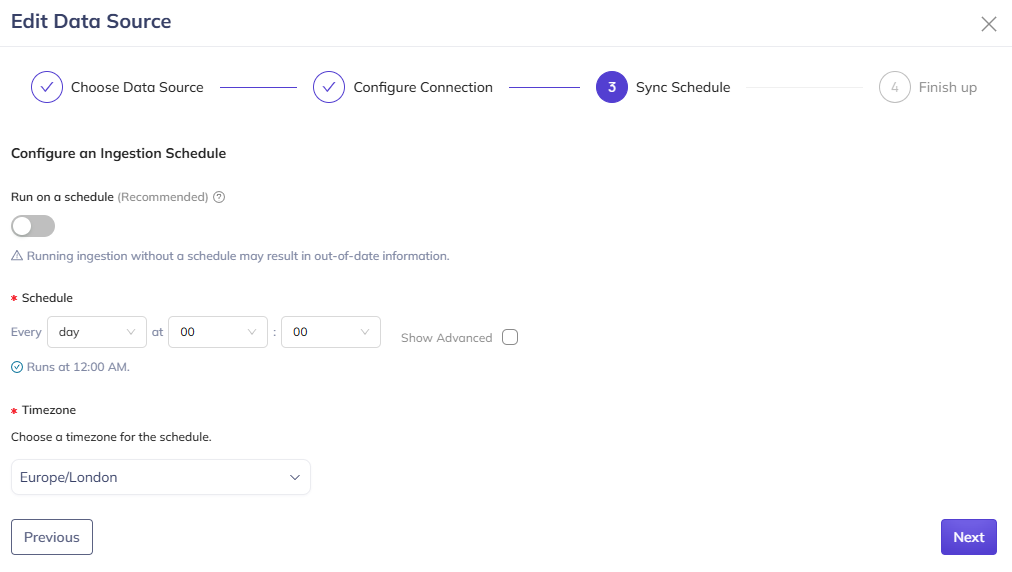Click the Configure Connection checkmark circle

tap(329, 87)
